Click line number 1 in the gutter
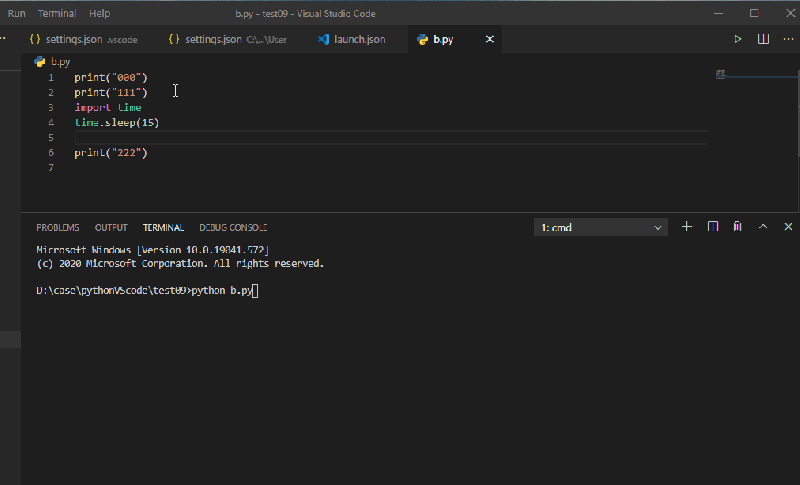This screenshot has width=800, height=485. click(51, 78)
